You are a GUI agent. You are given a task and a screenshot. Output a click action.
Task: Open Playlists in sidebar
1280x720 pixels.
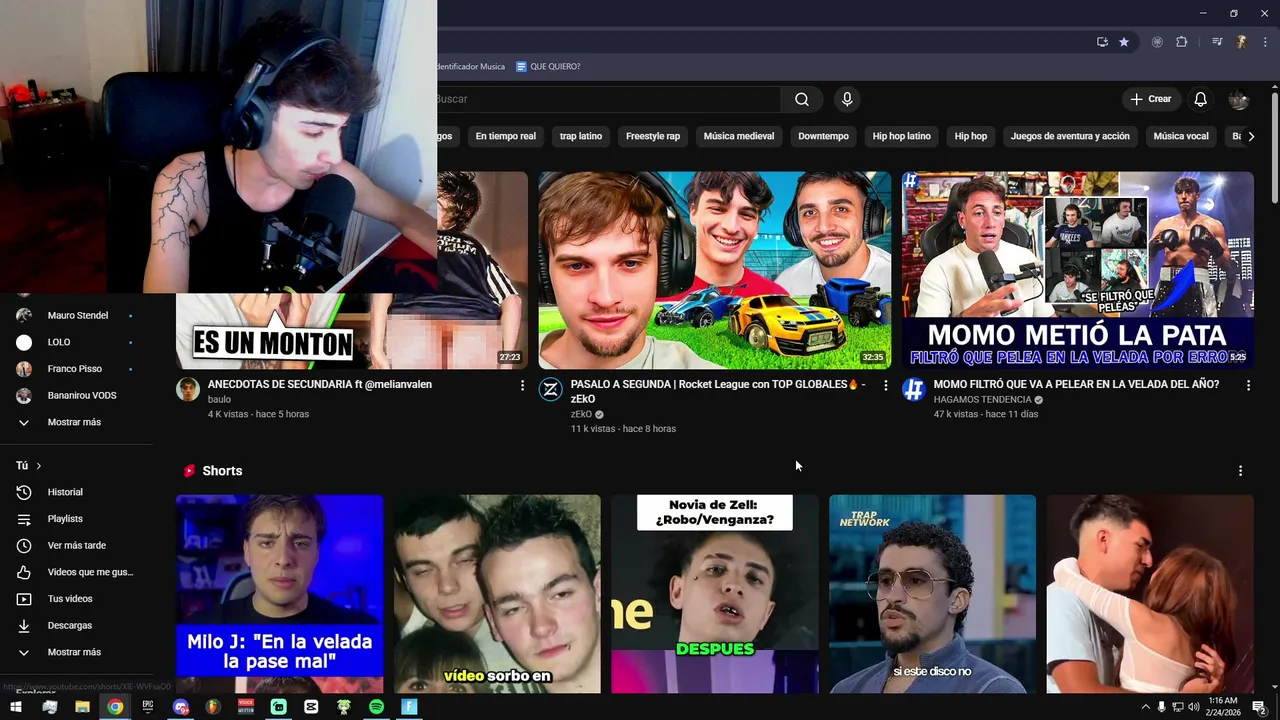pos(76,519)
